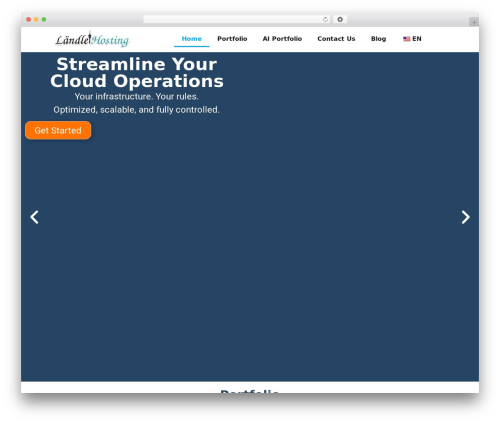Image resolution: width=500 pixels, height=423 pixels.
Task: Maximize the window with the green button
Action: click(x=44, y=20)
